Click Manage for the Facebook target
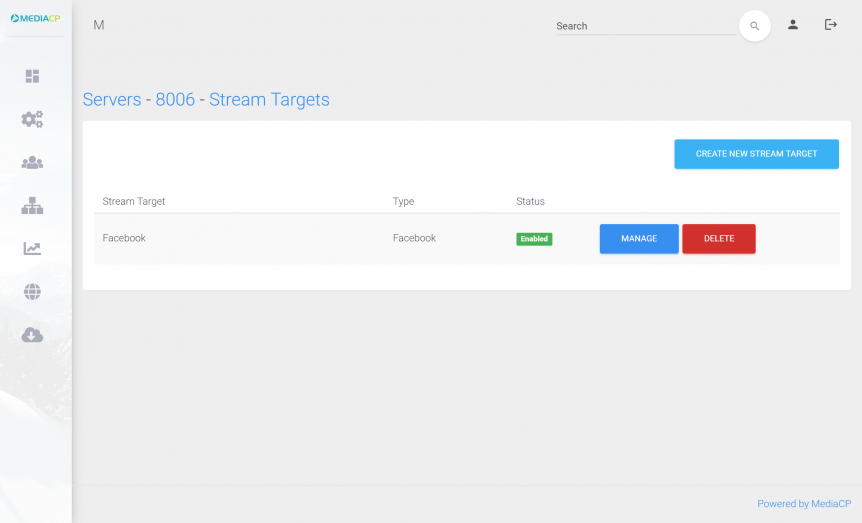This screenshot has width=862, height=523. (639, 239)
